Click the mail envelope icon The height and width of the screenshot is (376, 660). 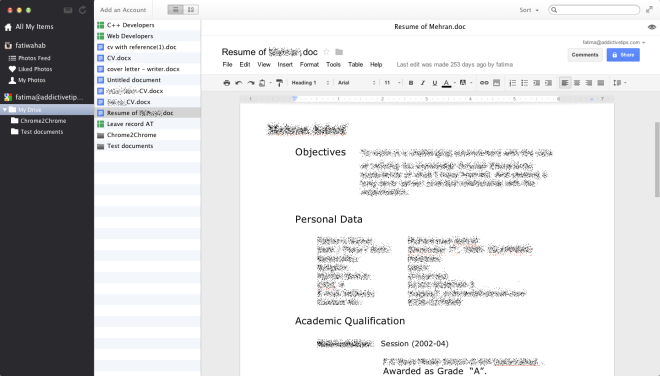(x=68, y=10)
